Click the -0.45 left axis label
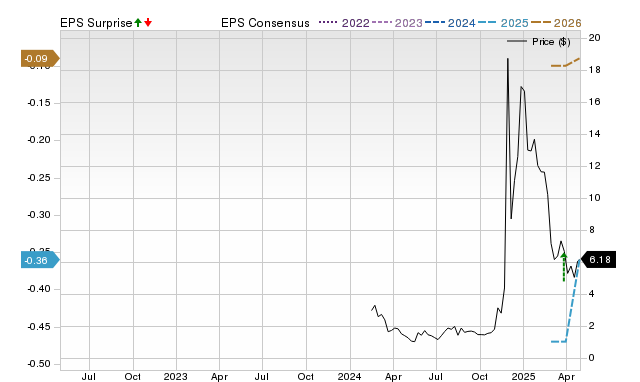Image resolution: width=640 pixels, height=382 pixels. click(x=39, y=327)
